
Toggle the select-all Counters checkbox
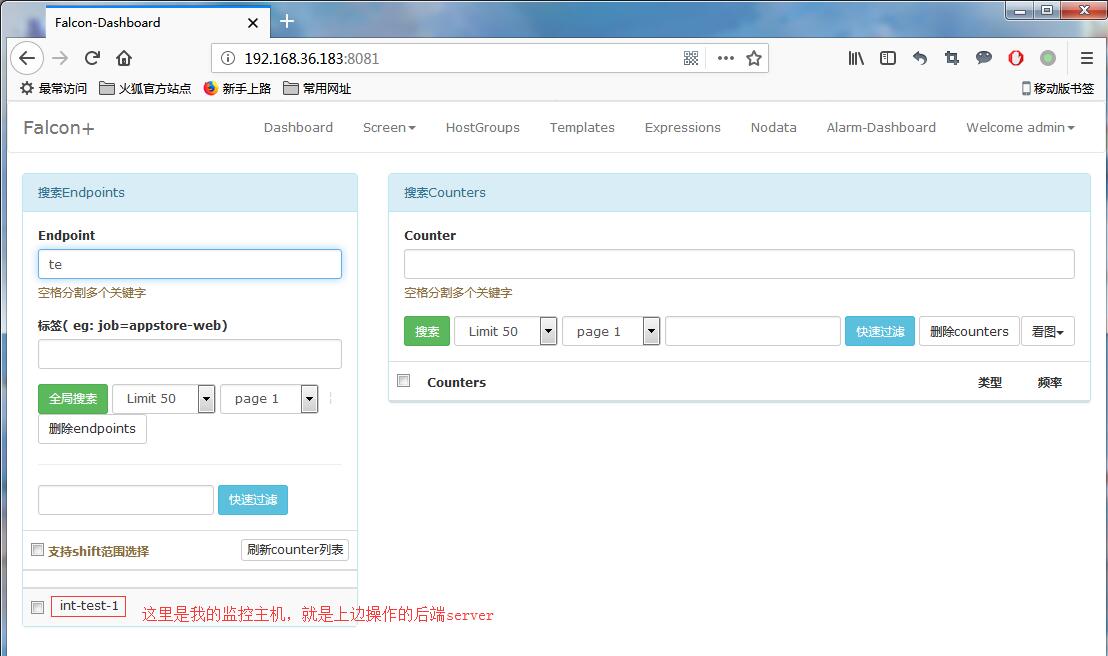(404, 381)
